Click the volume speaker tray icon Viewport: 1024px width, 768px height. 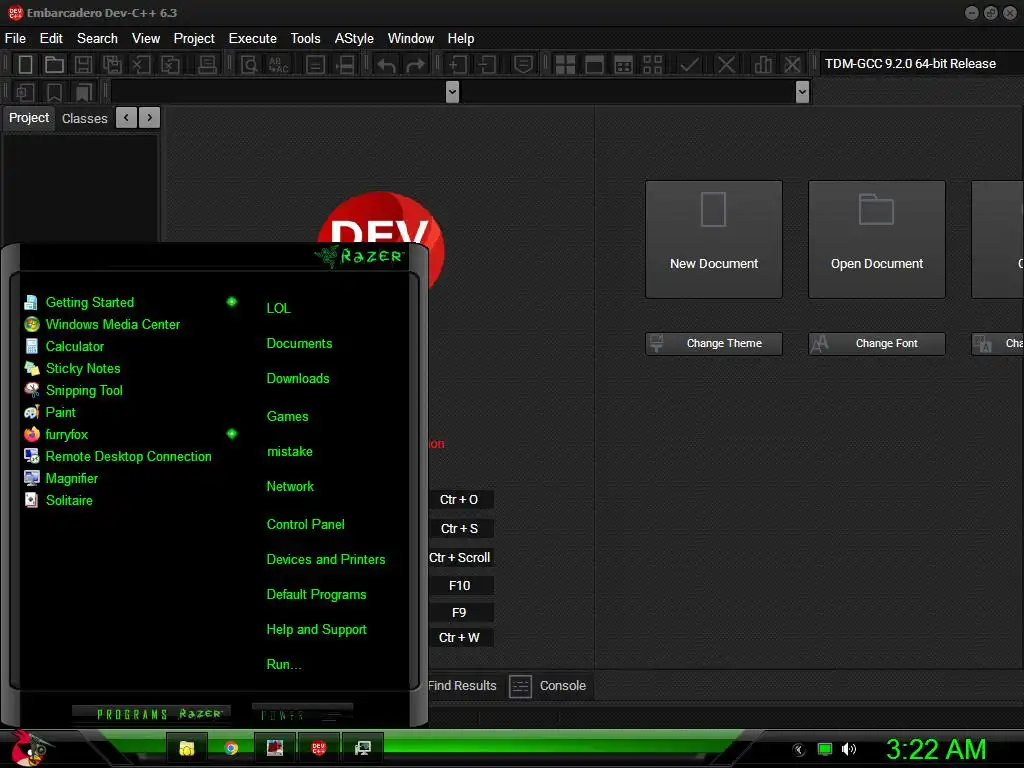pyautogui.click(x=849, y=749)
